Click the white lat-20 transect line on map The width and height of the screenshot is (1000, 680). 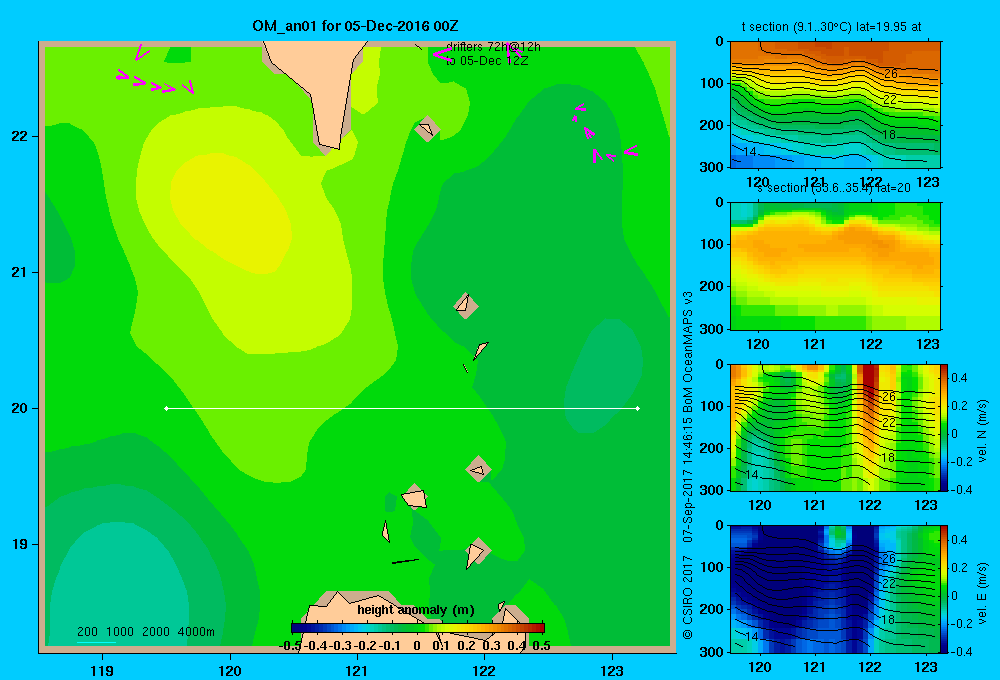coord(402,408)
